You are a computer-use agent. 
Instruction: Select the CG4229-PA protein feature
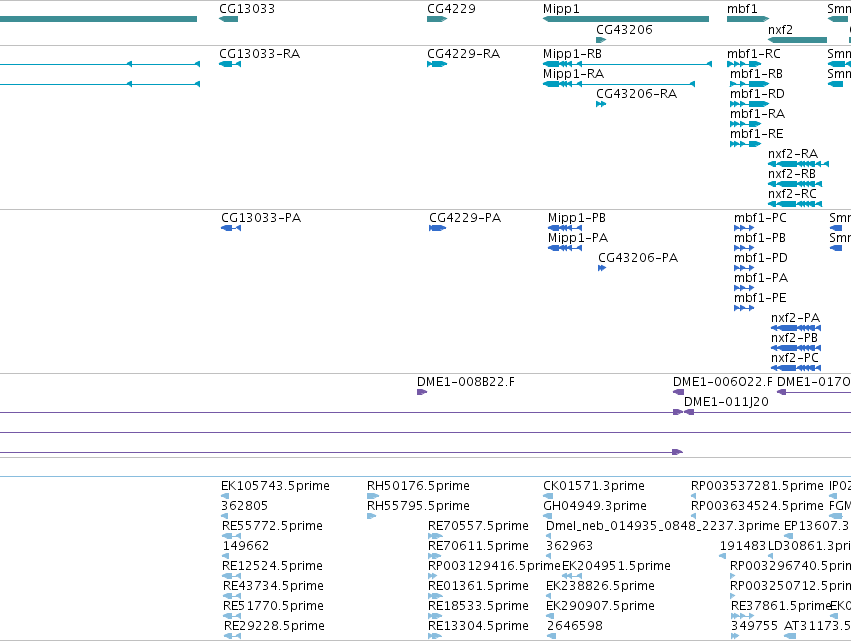437,228
